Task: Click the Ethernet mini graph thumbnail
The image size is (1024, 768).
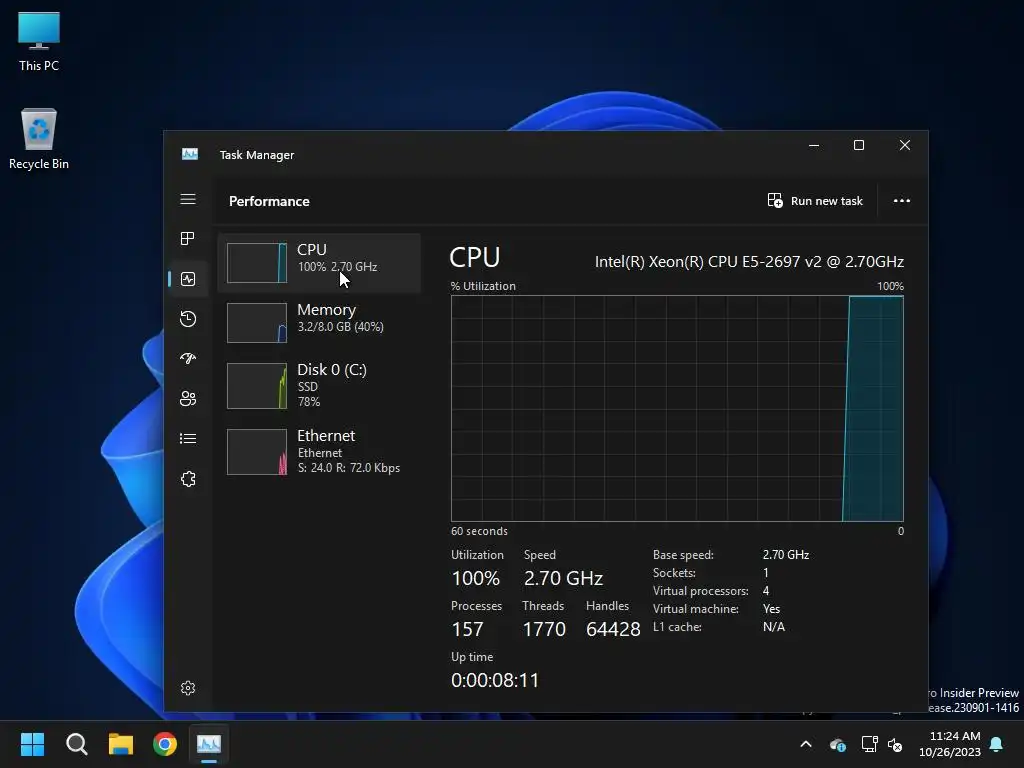Action: [257, 452]
